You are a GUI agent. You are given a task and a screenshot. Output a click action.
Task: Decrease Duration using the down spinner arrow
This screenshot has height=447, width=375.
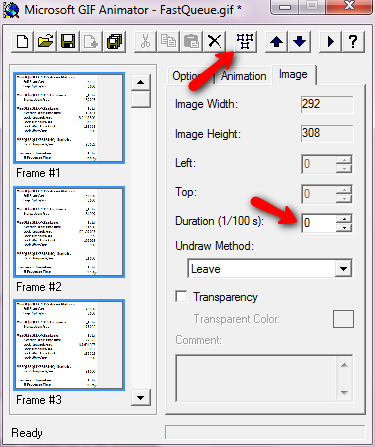tap(344, 228)
